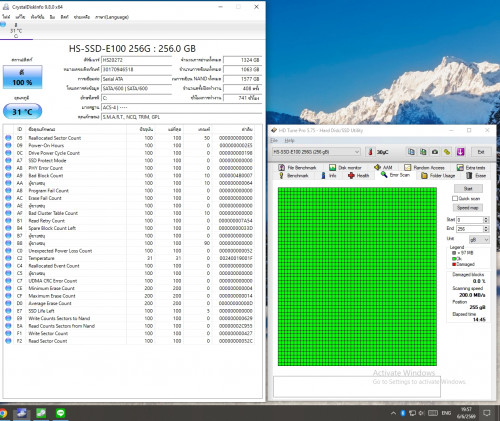
Task: Click the Spare Block Count Left row
Action: pos(129,228)
